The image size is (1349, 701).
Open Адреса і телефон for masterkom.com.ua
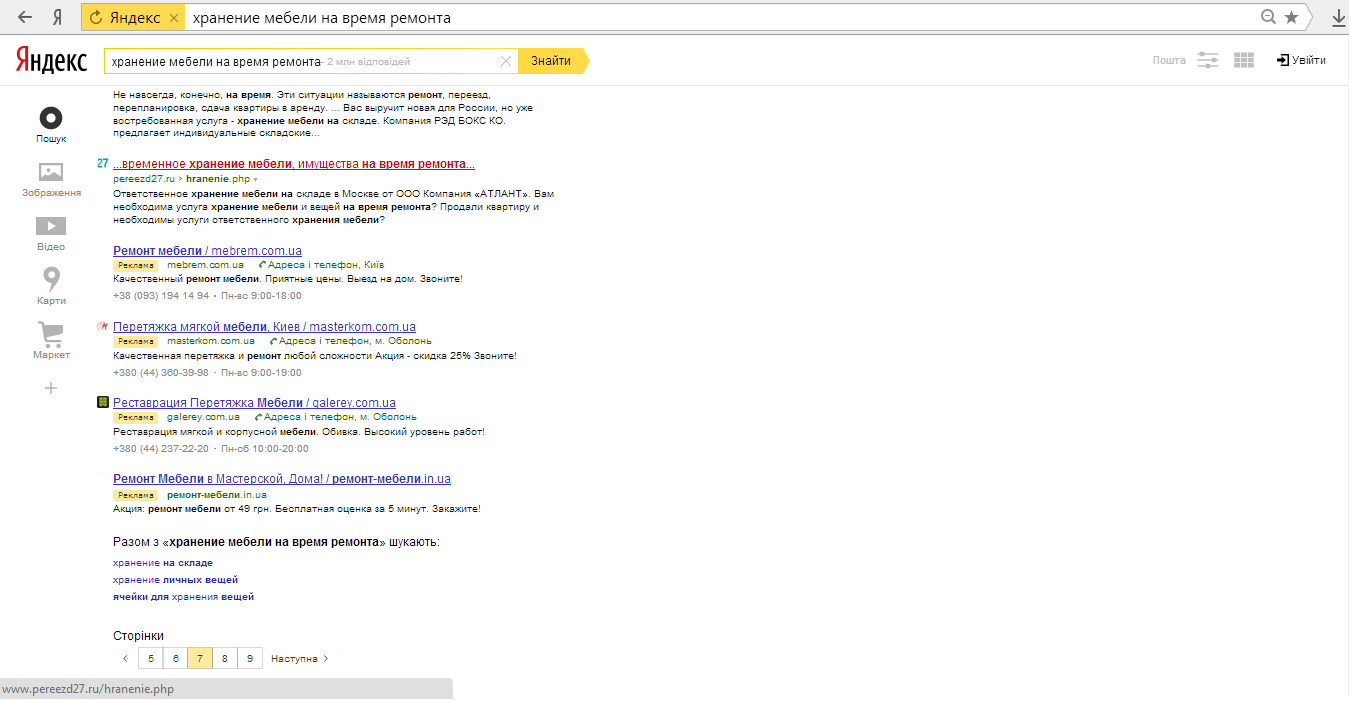coord(351,341)
